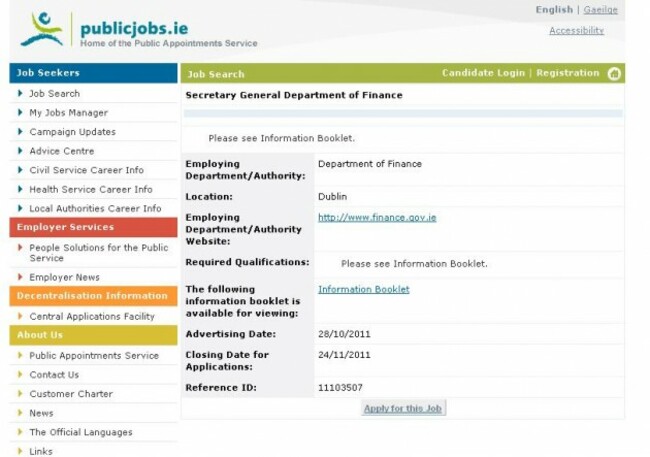Click the home icon in Job Search bar

[x=614, y=73]
